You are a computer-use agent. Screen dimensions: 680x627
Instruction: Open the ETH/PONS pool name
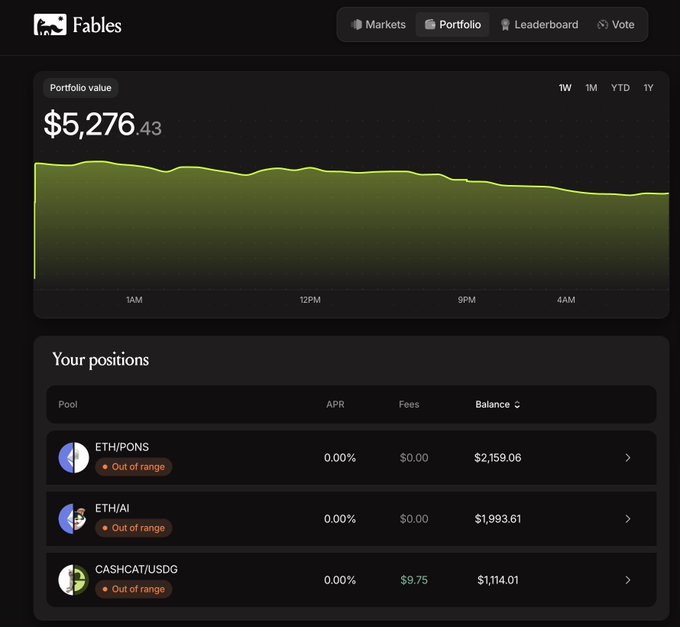pyautogui.click(x=122, y=447)
